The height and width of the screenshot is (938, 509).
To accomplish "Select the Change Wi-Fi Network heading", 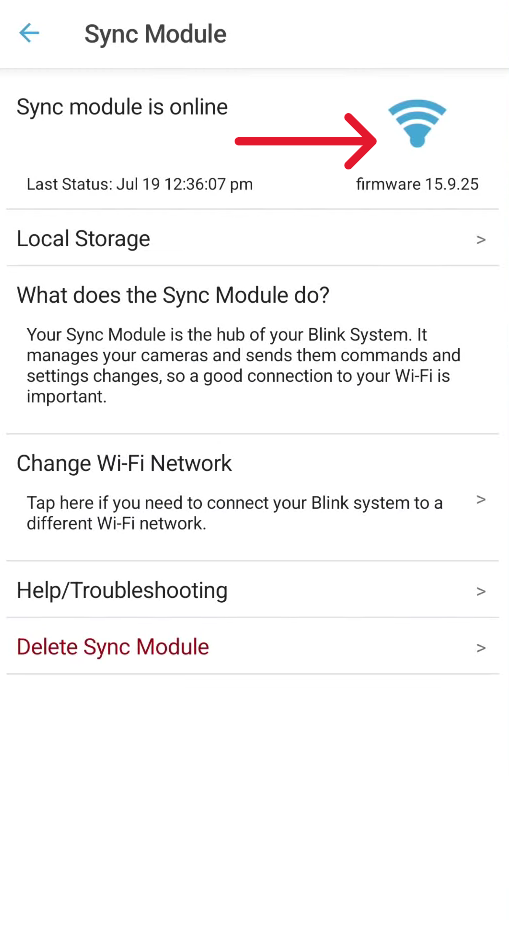I will pyautogui.click(x=124, y=464).
